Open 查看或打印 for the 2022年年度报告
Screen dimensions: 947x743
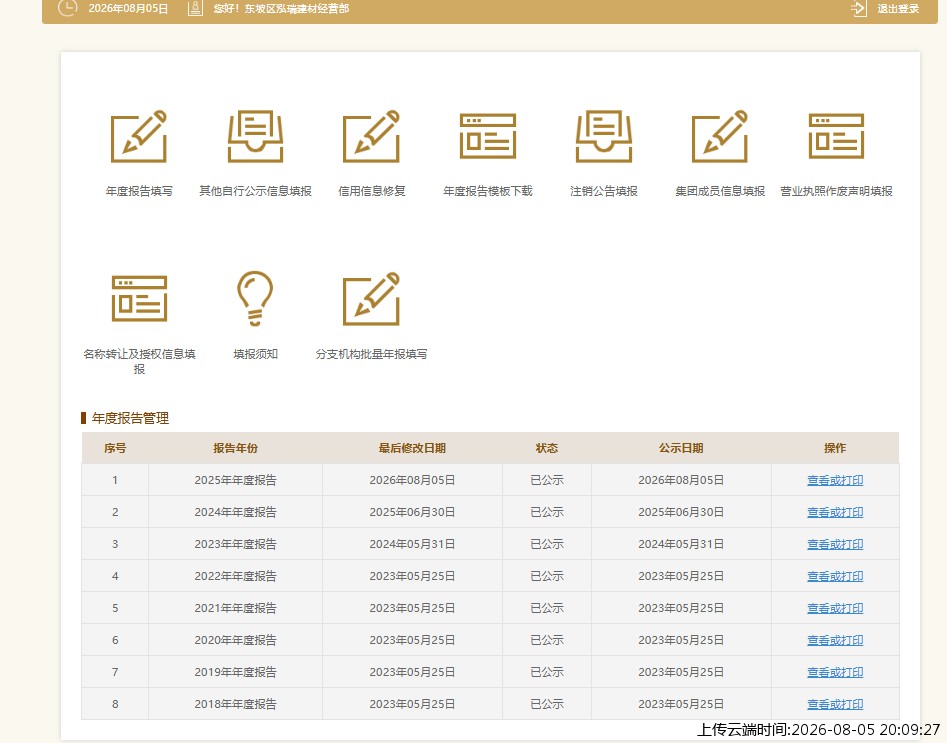pyautogui.click(x=835, y=576)
